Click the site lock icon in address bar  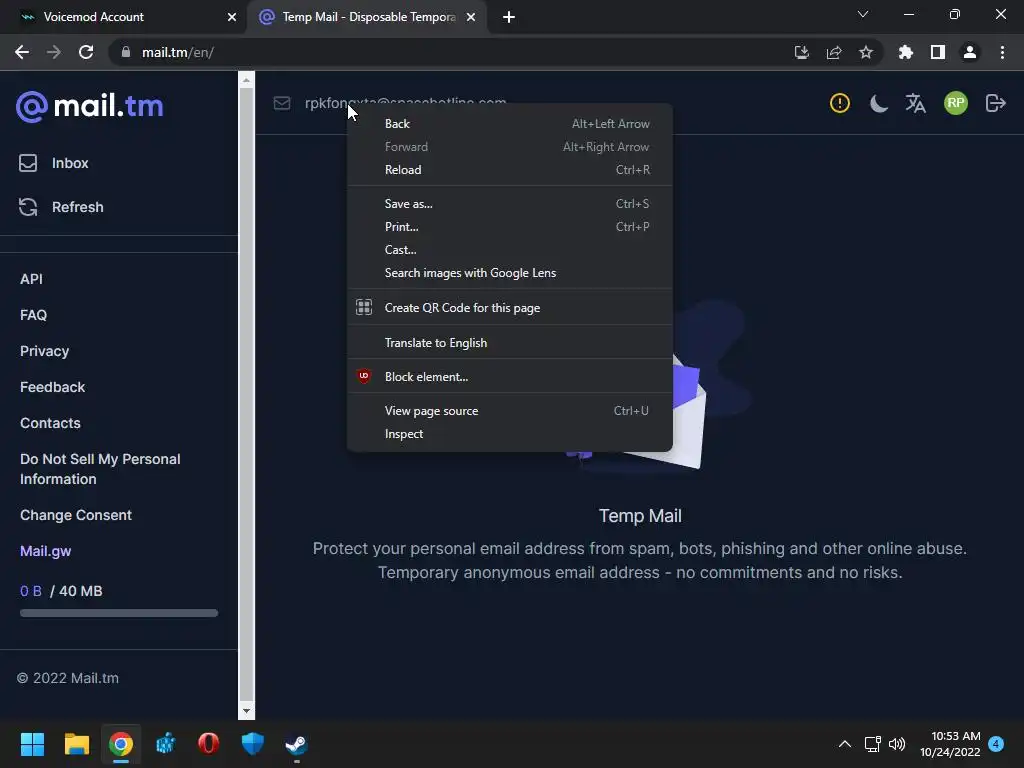pyautogui.click(x=126, y=52)
